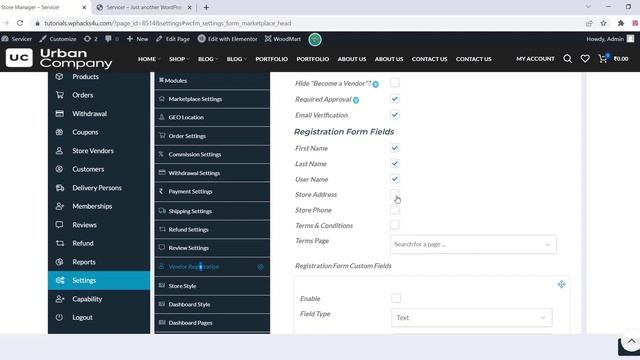Click the Edit Page admin bar link
Viewport: 640px width, 360px height.
coord(173,39)
